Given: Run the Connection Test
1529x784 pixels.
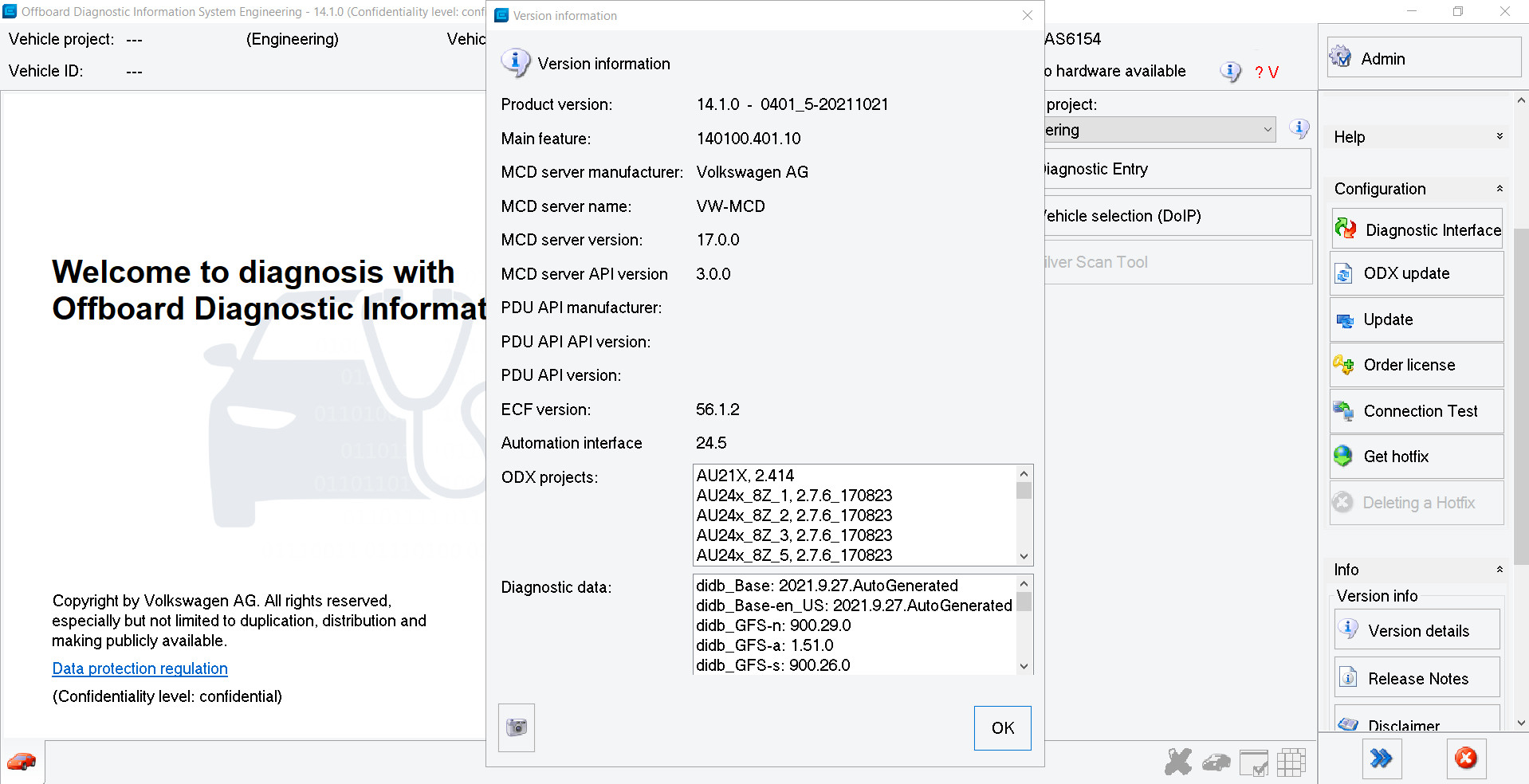Looking at the screenshot, I should coord(1417,411).
